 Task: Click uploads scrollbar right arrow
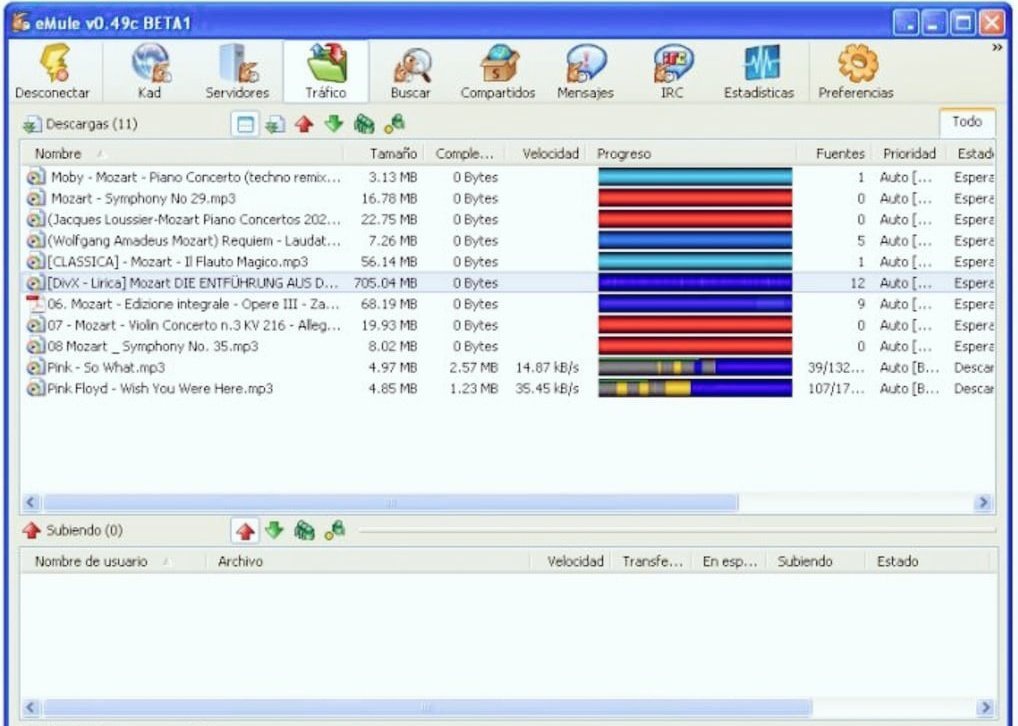pos(985,707)
